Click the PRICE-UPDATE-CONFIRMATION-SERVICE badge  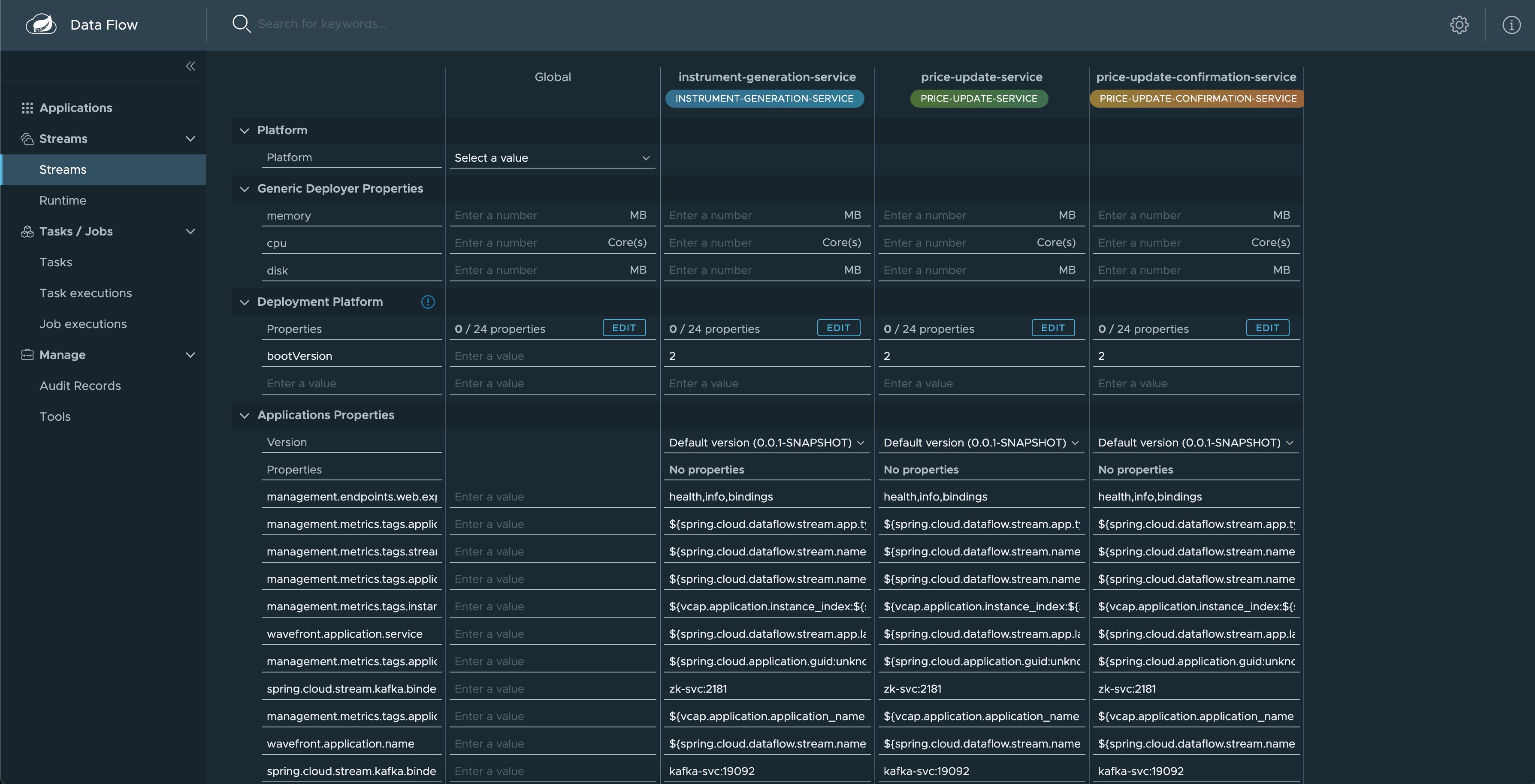tap(1197, 98)
